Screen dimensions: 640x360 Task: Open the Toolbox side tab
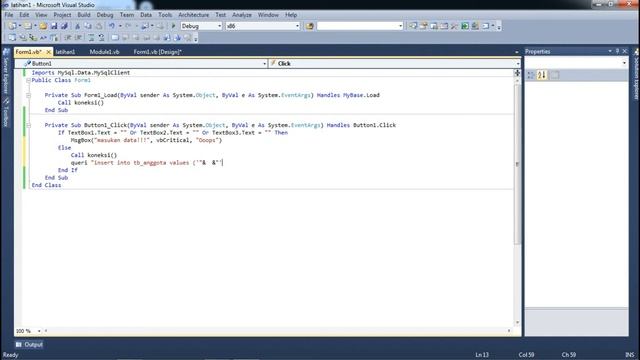(6, 112)
